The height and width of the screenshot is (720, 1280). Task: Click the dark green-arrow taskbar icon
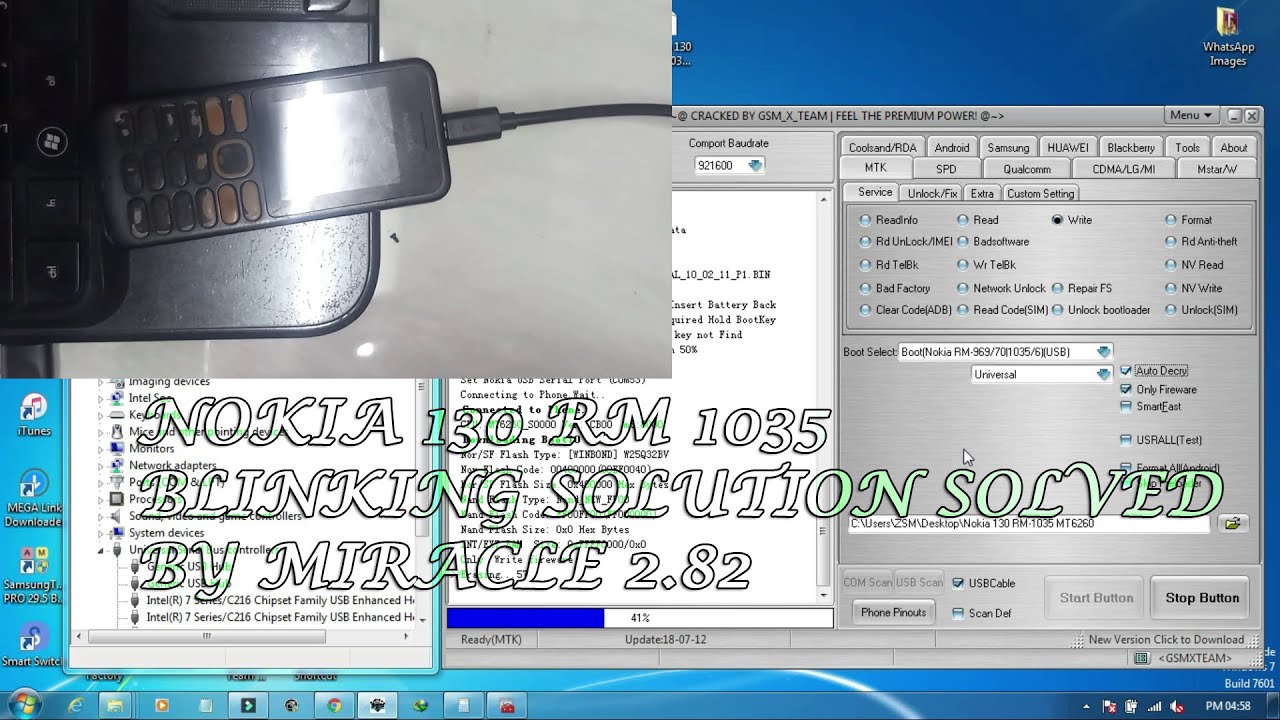tap(247, 706)
